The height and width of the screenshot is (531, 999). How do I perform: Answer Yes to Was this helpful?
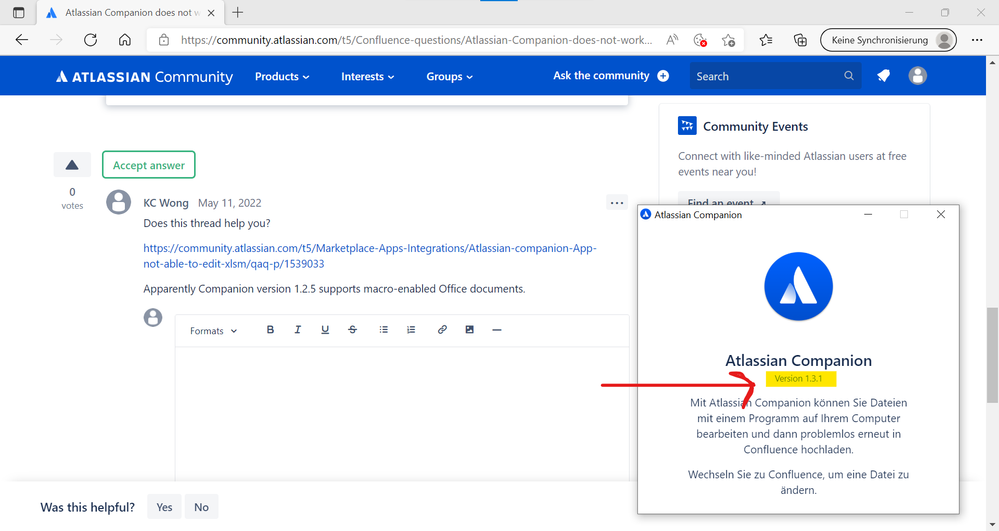coord(164,507)
